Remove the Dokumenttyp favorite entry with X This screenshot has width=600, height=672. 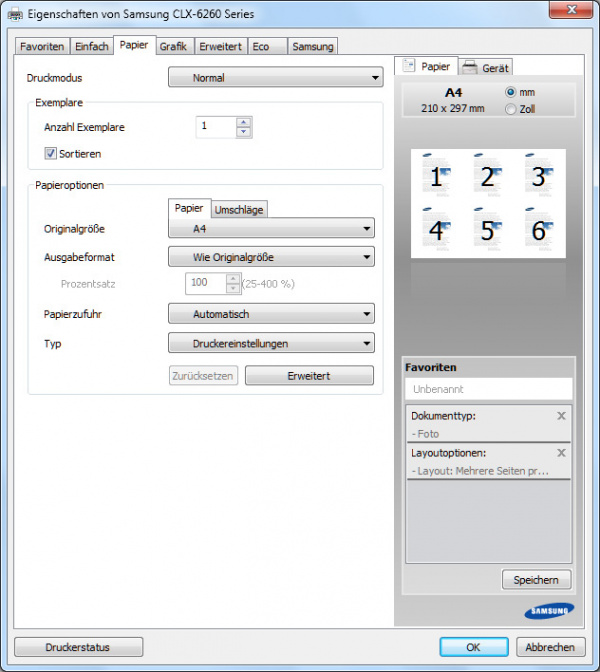pos(561,415)
